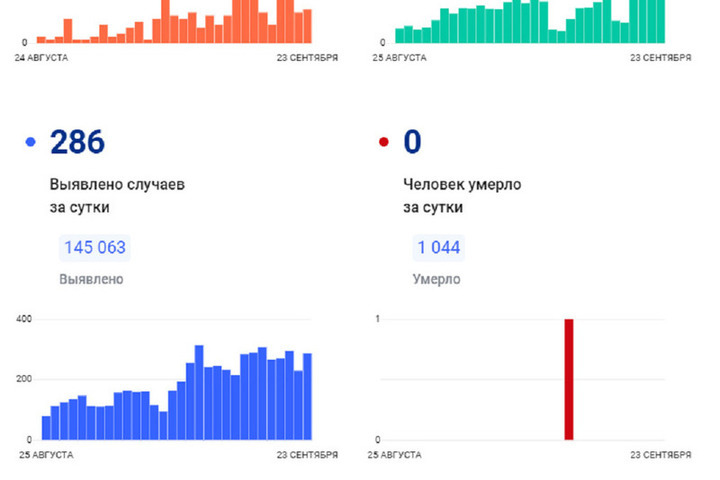Click '25 АВГУСТА' under the green chart
The width and height of the screenshot is (720, 480).
click(399, 58)
